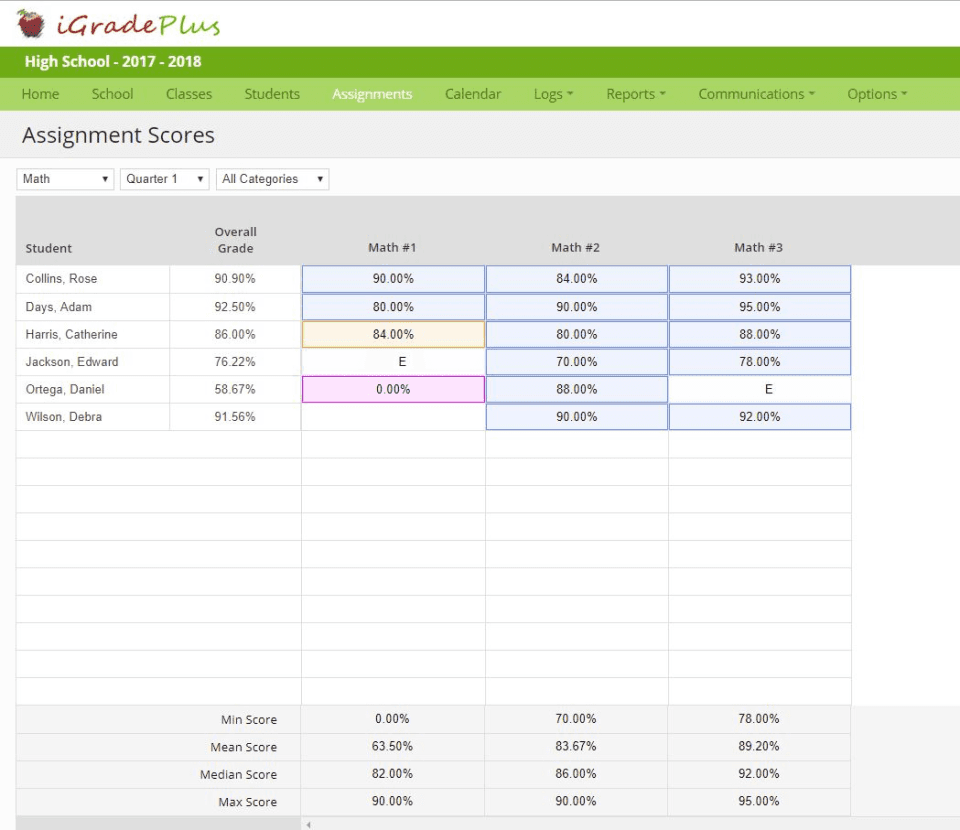Open the Math subject selector
Viewport: 960px width, 830px height.
click(x=64, y=178)
